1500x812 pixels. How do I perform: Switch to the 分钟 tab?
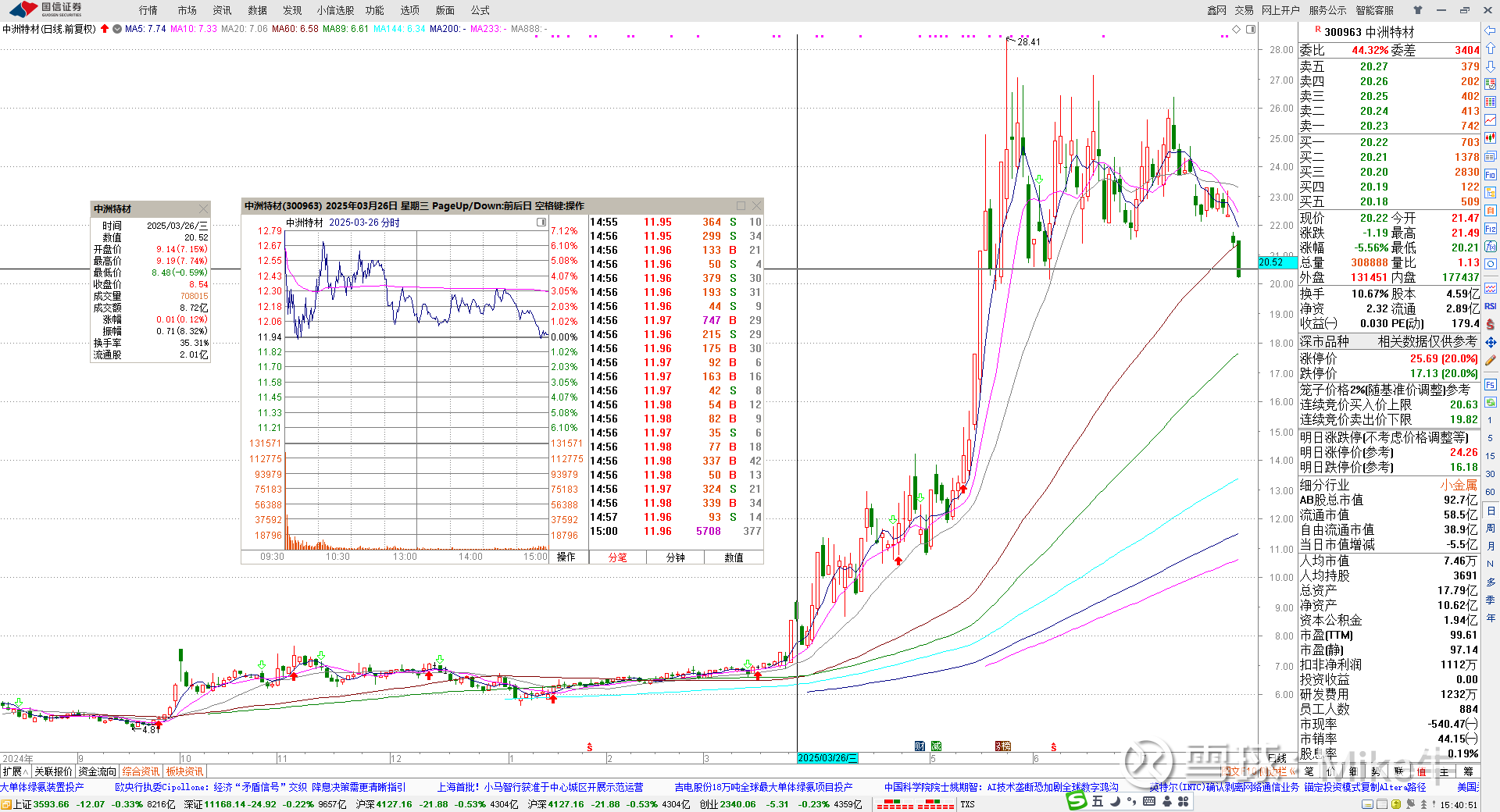pyautogui.click(x=675, y=557)
